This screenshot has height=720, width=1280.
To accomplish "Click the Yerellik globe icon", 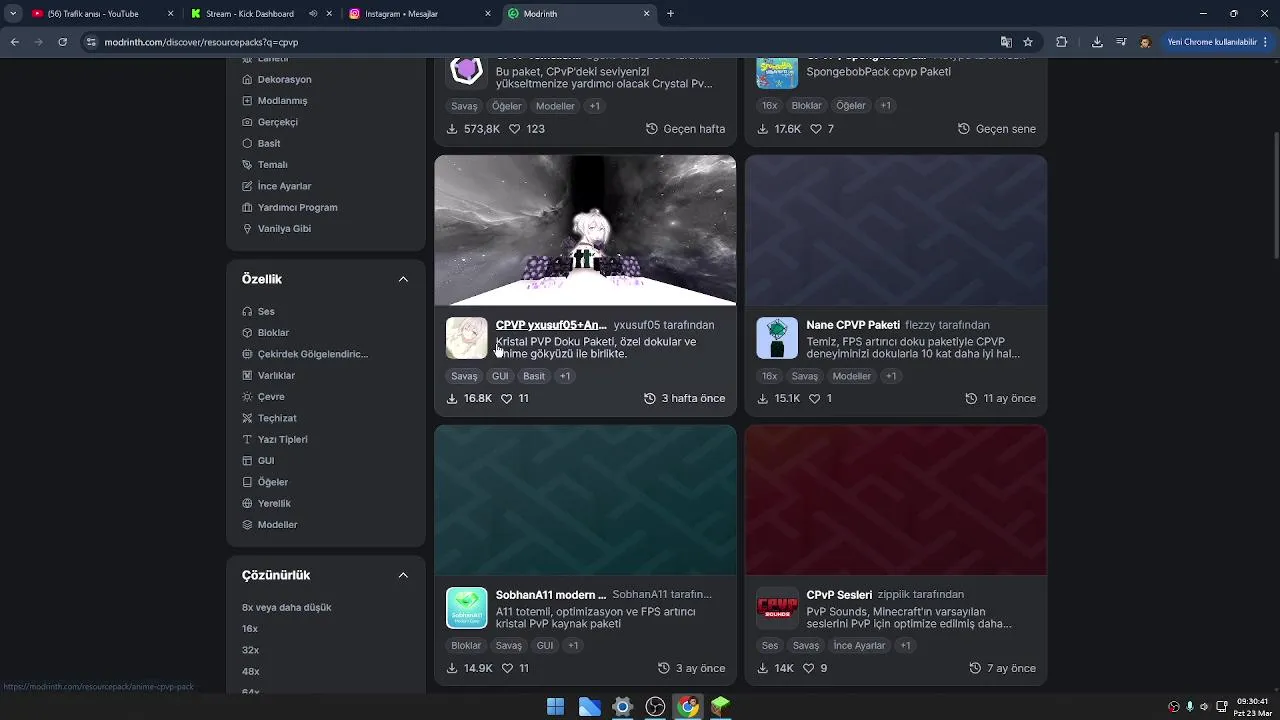I will (247, 503).
